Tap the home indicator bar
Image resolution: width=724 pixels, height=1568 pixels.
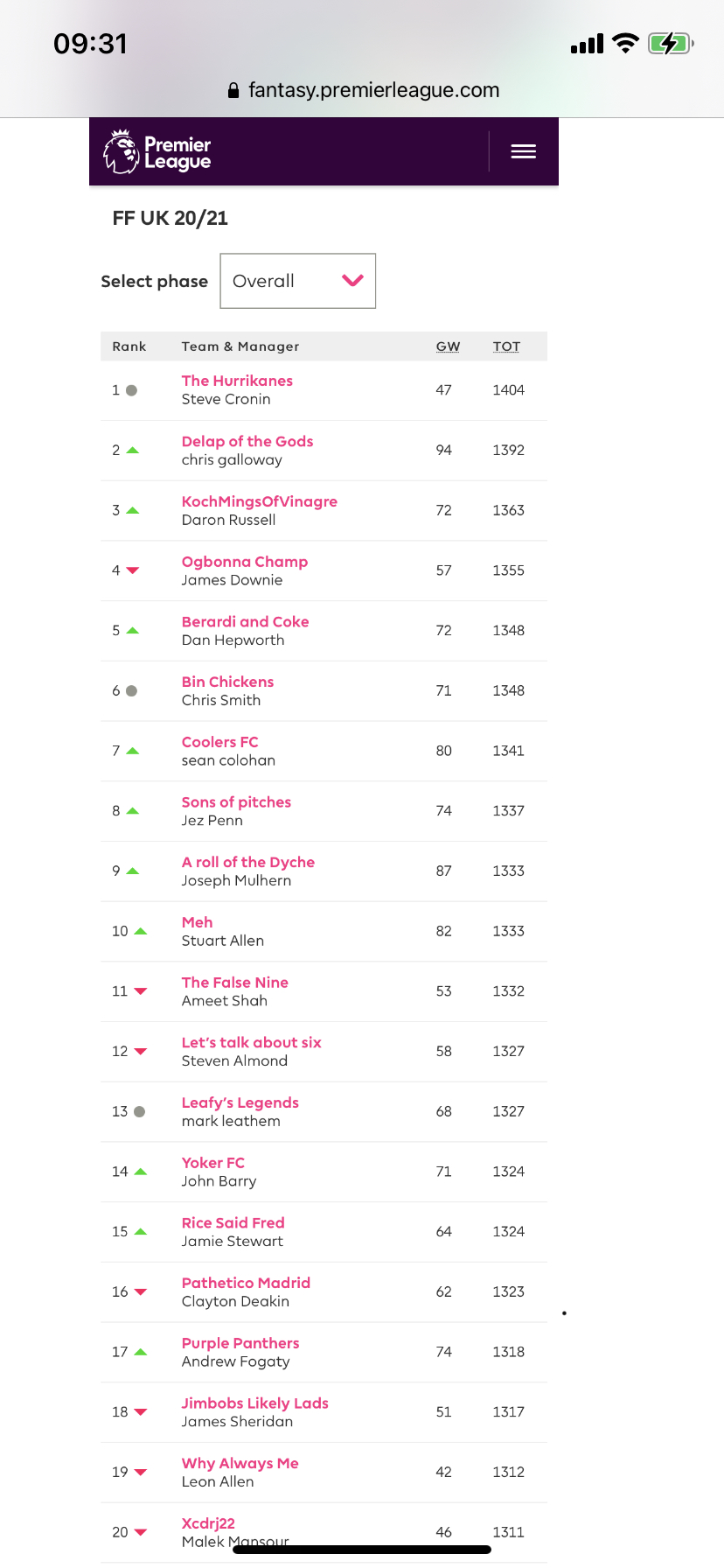click(x=362, y=1550)
